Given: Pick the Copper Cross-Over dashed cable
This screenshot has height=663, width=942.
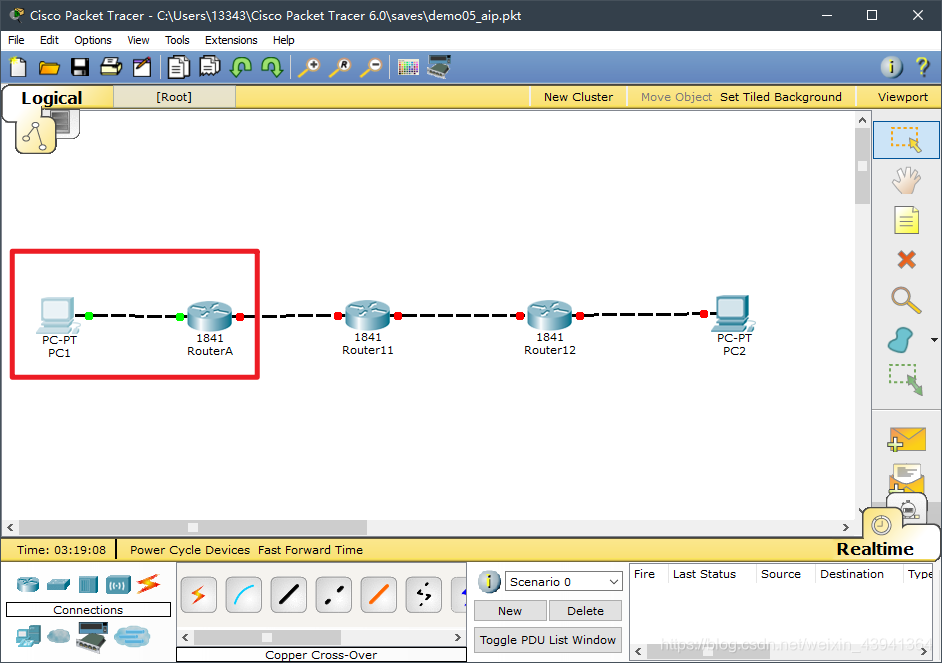Looking at the screenshot, I should (x=333, y=595).
